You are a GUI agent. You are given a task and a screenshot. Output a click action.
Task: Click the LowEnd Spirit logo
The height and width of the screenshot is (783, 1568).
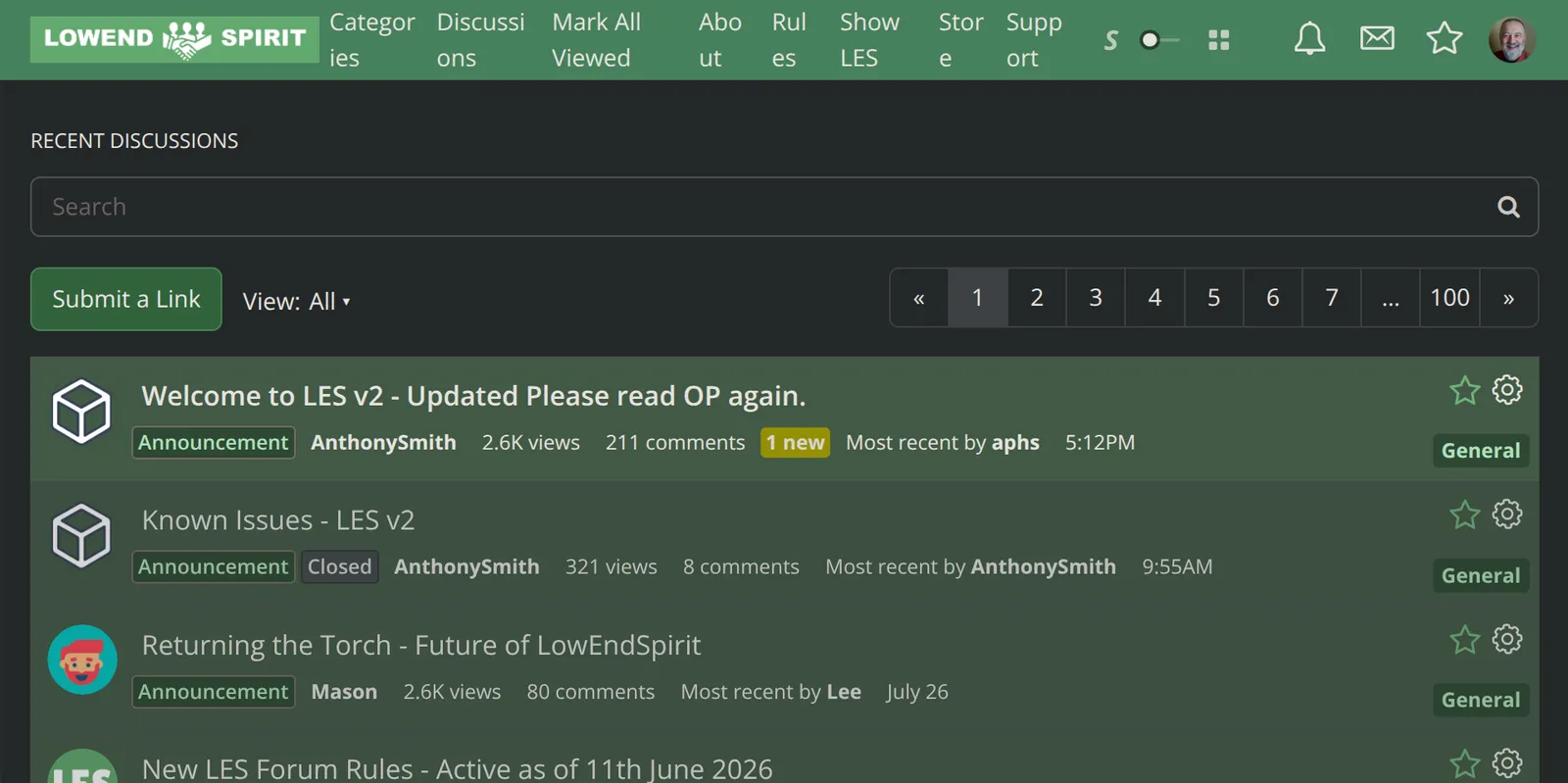click(x=174, y=39)
